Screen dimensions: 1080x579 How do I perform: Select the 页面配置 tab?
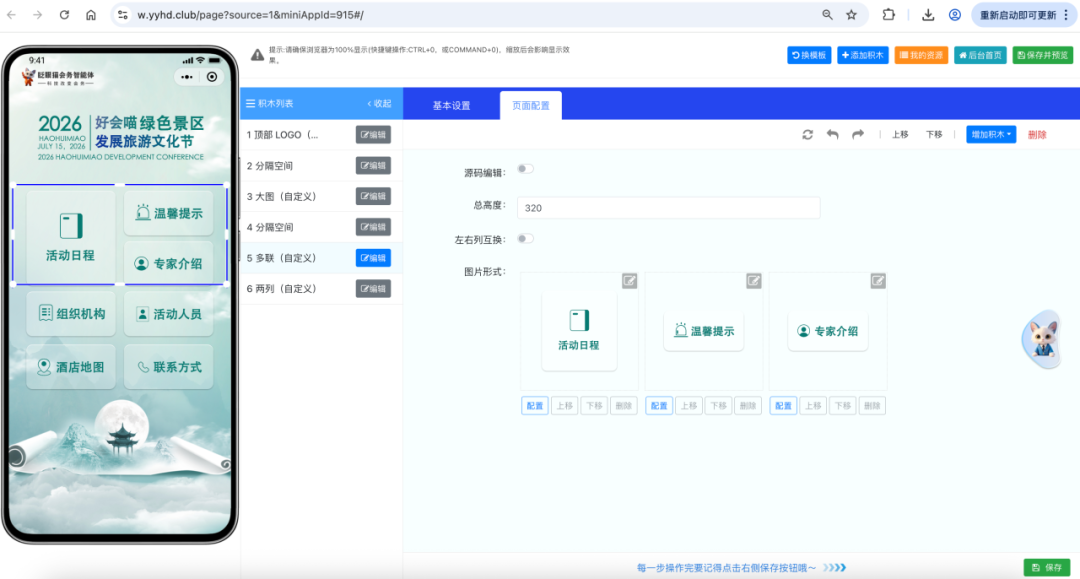(x=531, y=106)
